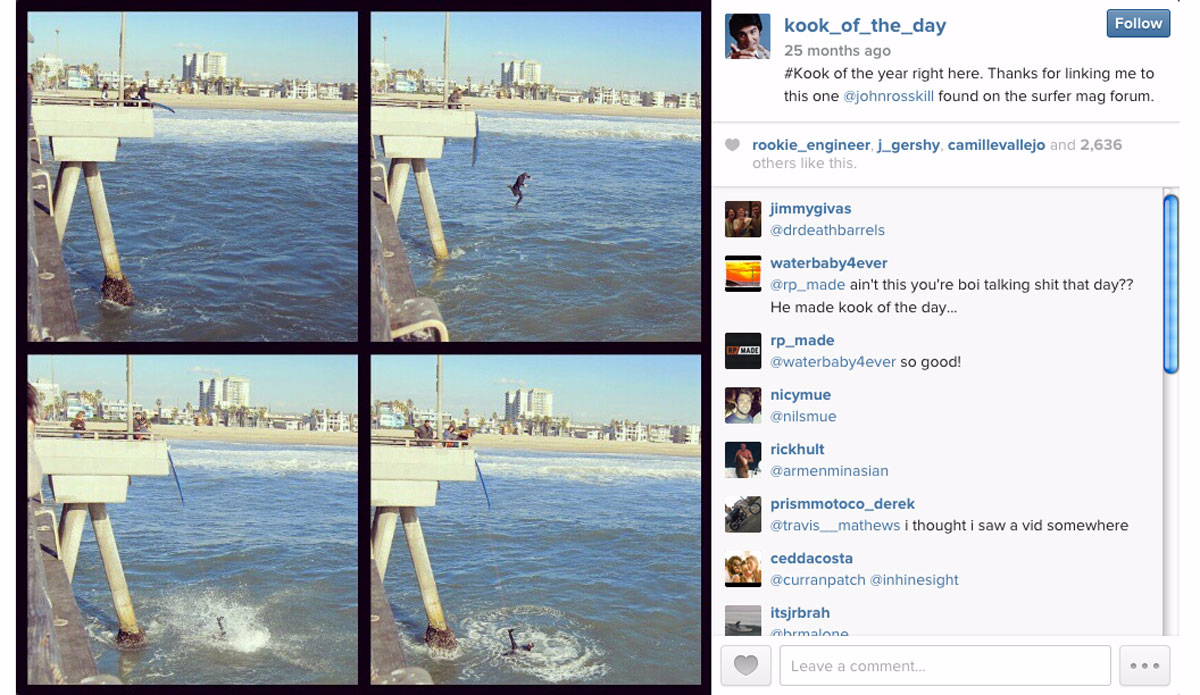Click the comments scrollbar thumb
1200x695 pixels.
click(x=1171, y=285)
